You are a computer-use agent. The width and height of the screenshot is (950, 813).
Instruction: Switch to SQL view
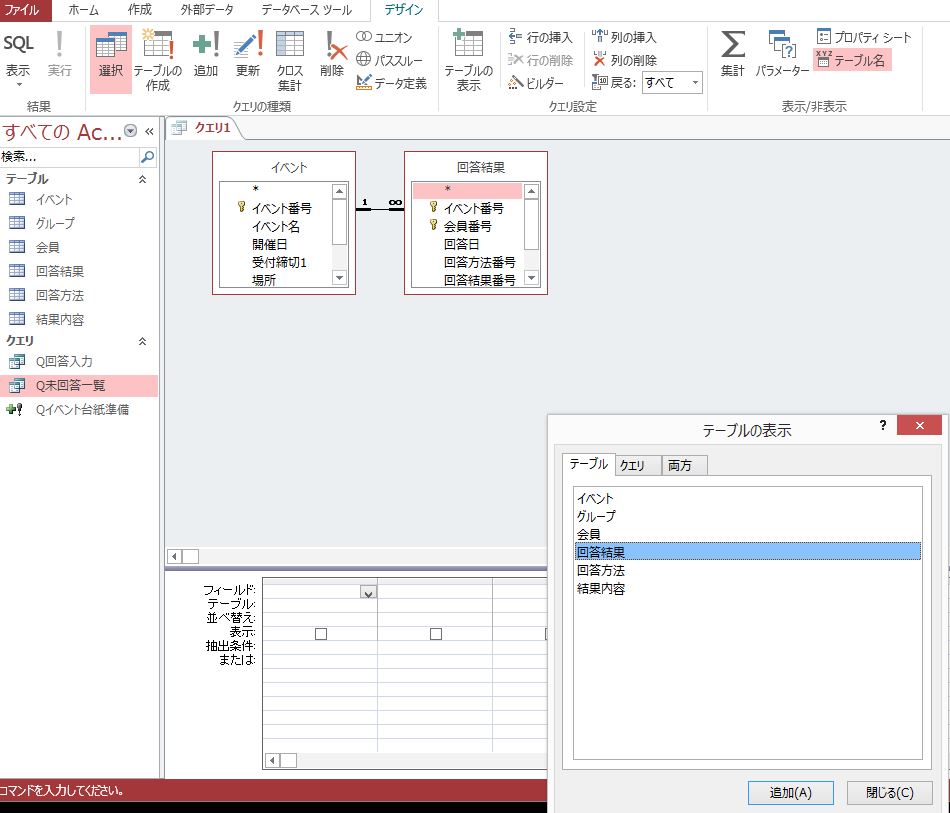[18, 55]
